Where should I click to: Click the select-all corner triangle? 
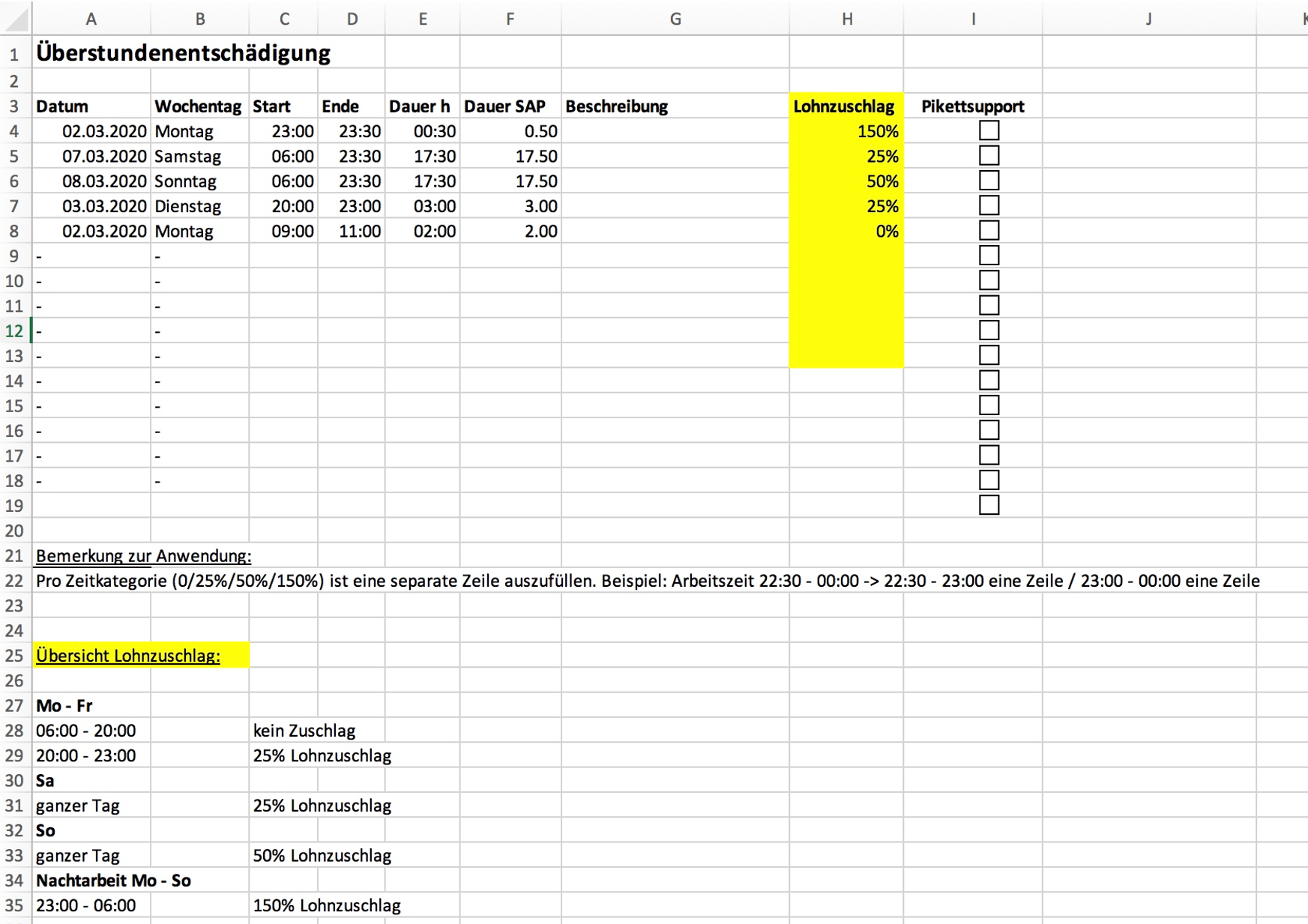point(16,19)
